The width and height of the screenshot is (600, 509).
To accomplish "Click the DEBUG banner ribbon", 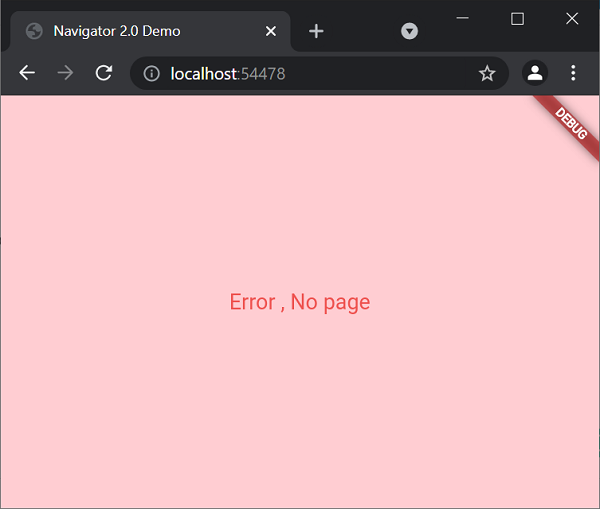I will click(x=569, y=124).
